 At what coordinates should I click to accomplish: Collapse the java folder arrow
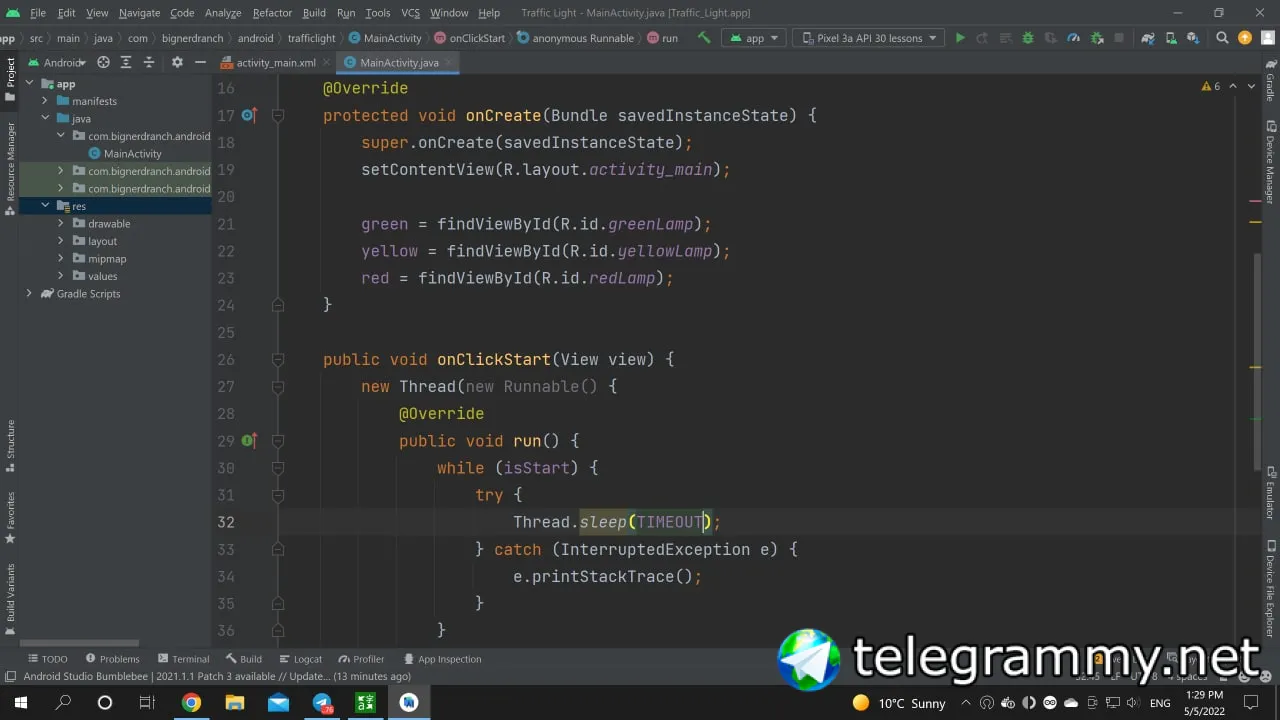coord(45,119)
